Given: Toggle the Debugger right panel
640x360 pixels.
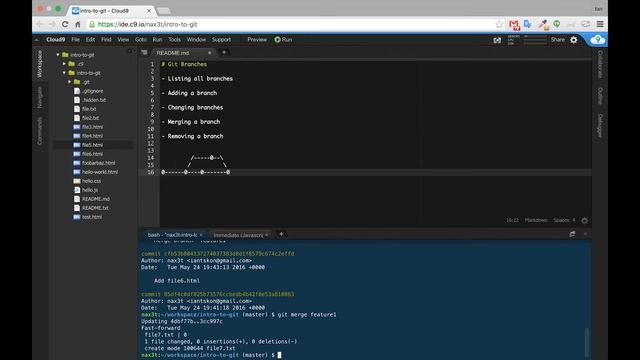Looking at the screenshot, I should pyautogui.click(x=600, y=126).
